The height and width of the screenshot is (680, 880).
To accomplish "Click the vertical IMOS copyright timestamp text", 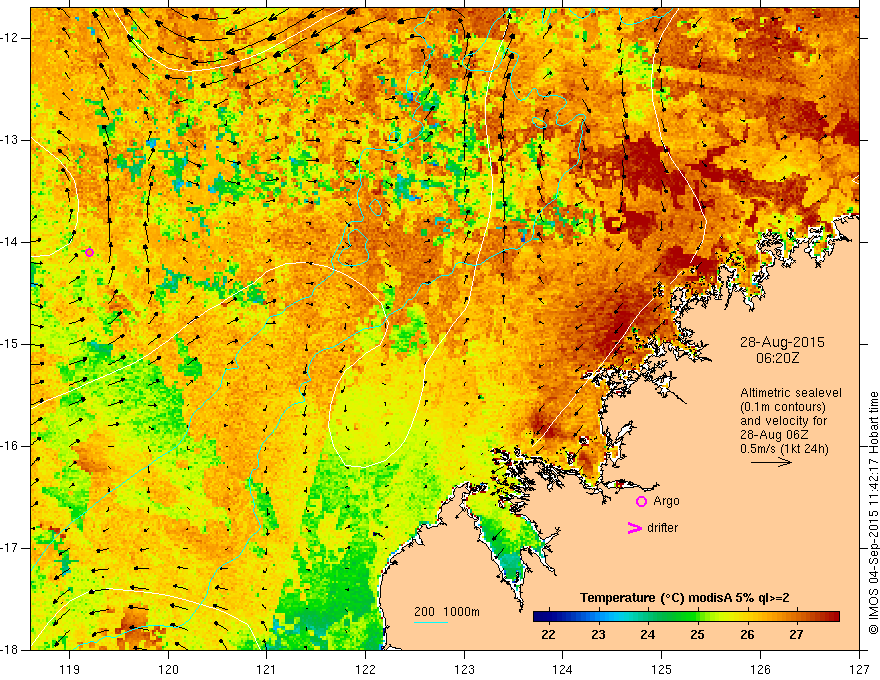I will 873,513.
